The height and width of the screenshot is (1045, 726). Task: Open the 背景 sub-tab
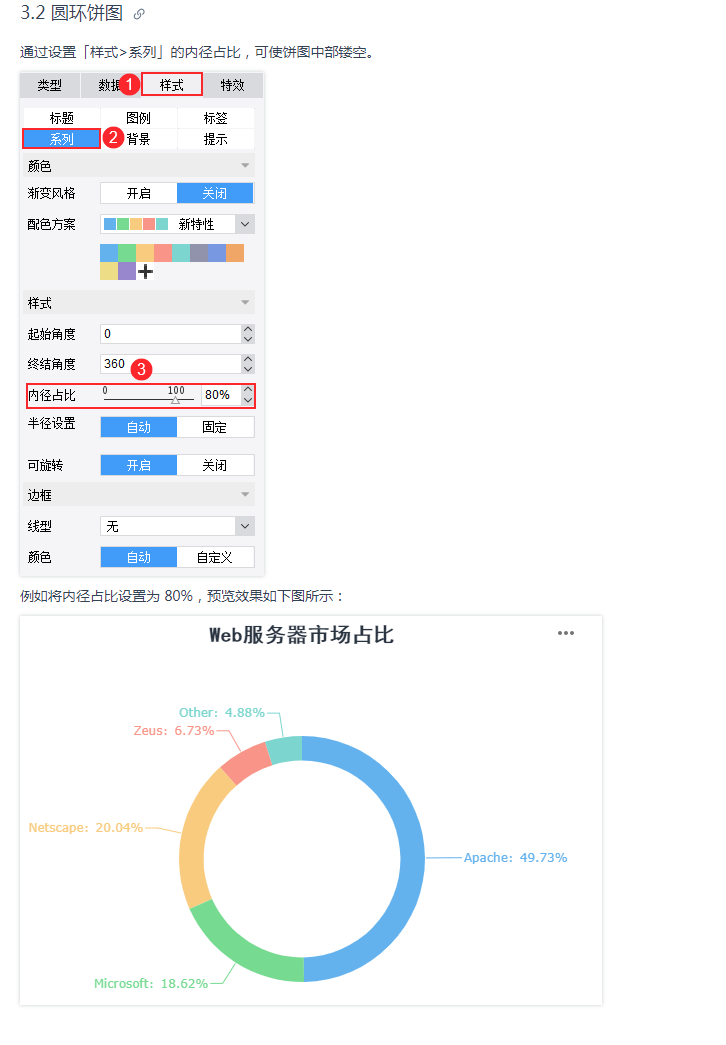pos(138,139)
